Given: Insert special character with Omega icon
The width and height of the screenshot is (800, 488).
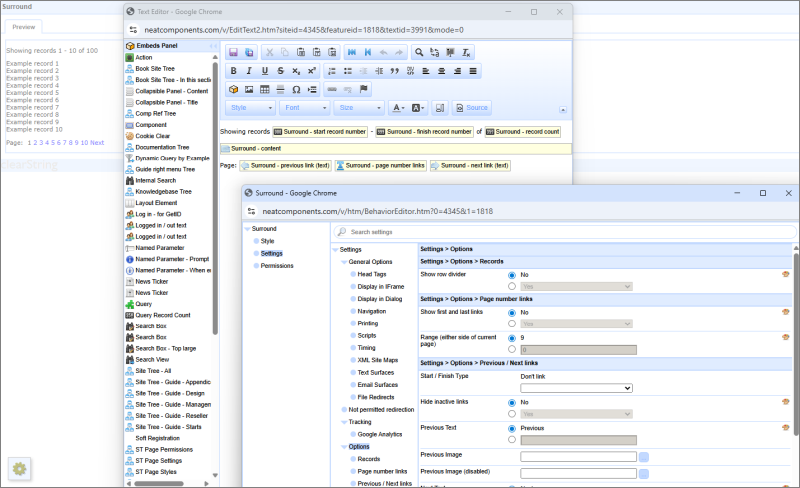Looking at the screenshot, I should [296, 89].
